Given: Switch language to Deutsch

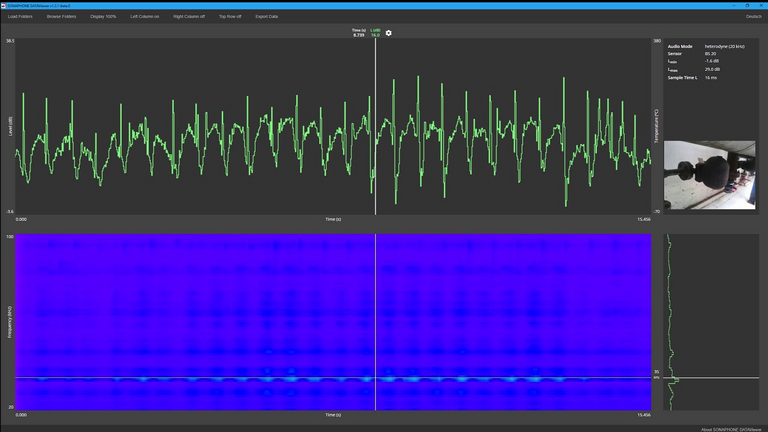Looking at the screenshot, I should pyautogui.click(x=753, y=17).
